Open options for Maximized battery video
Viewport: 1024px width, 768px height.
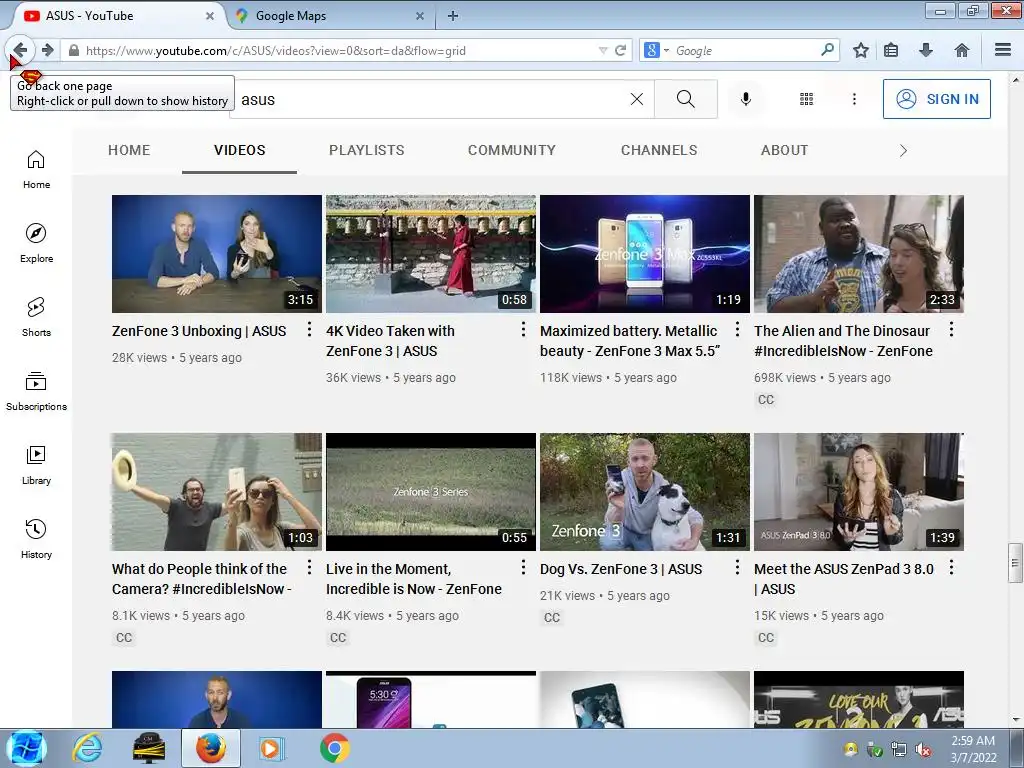tap(737, 330)
